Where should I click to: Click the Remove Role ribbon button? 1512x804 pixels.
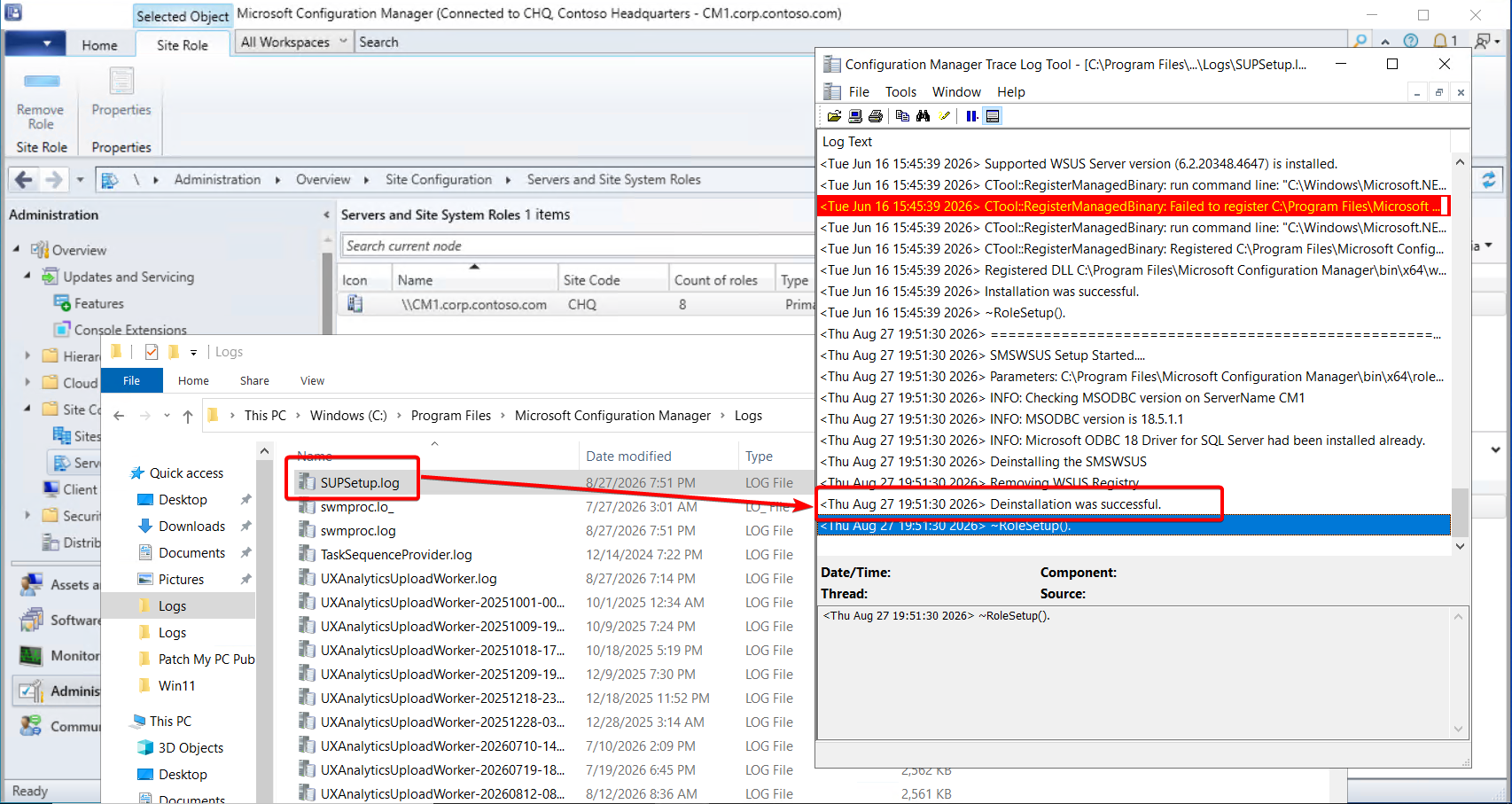pyautogui.click(x=40, y=102)
